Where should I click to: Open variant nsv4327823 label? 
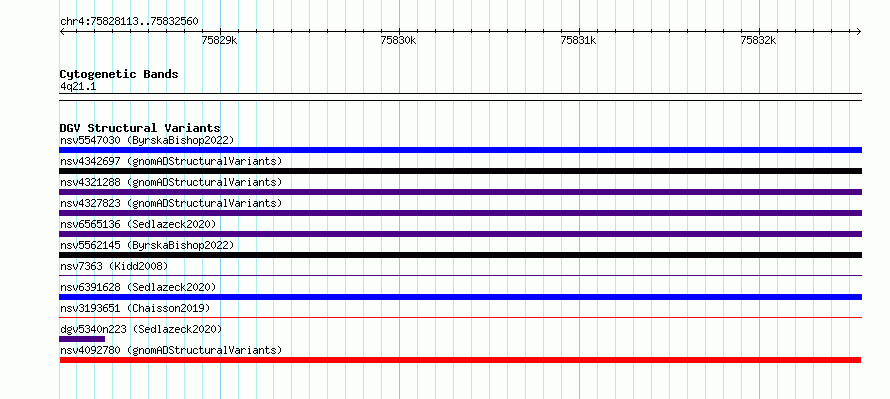[171, 203]
